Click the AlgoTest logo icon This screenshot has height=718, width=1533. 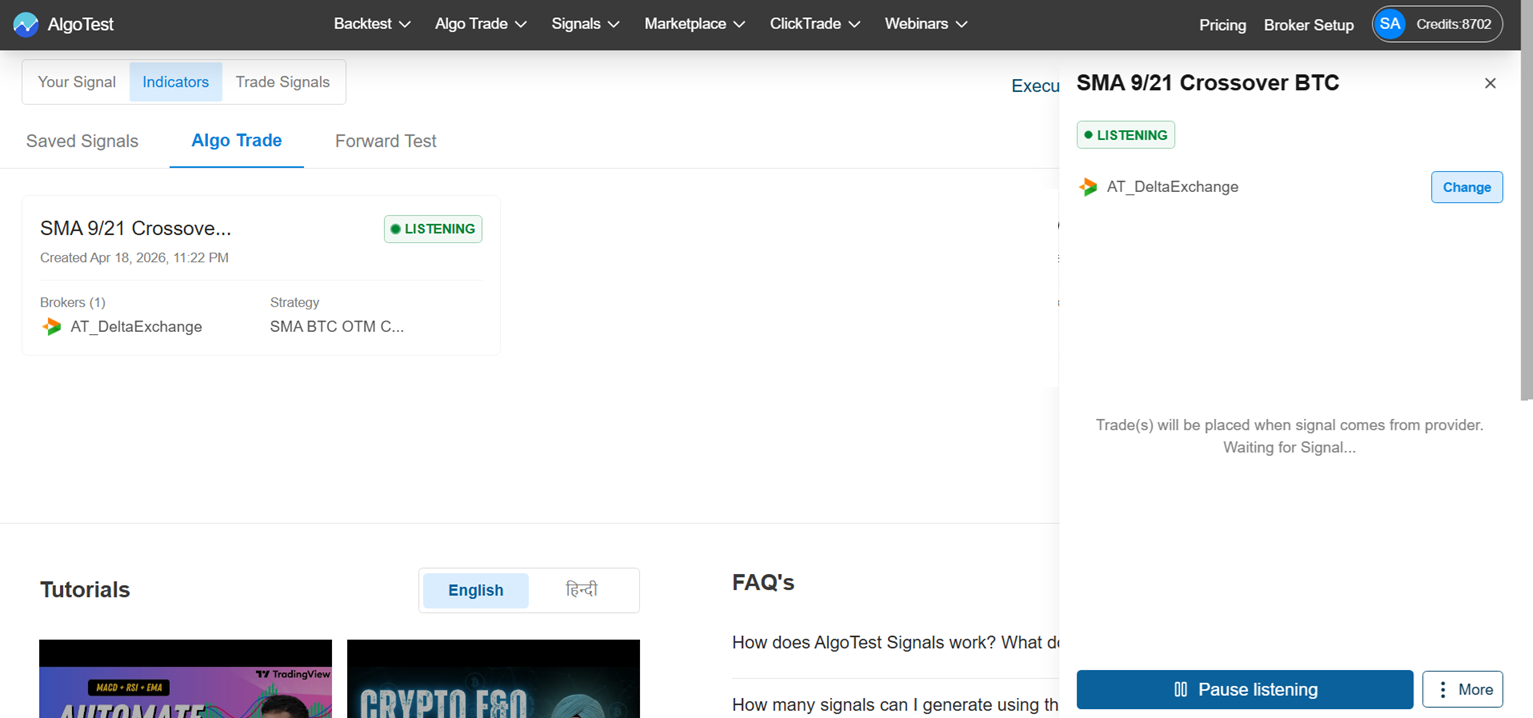26,24
